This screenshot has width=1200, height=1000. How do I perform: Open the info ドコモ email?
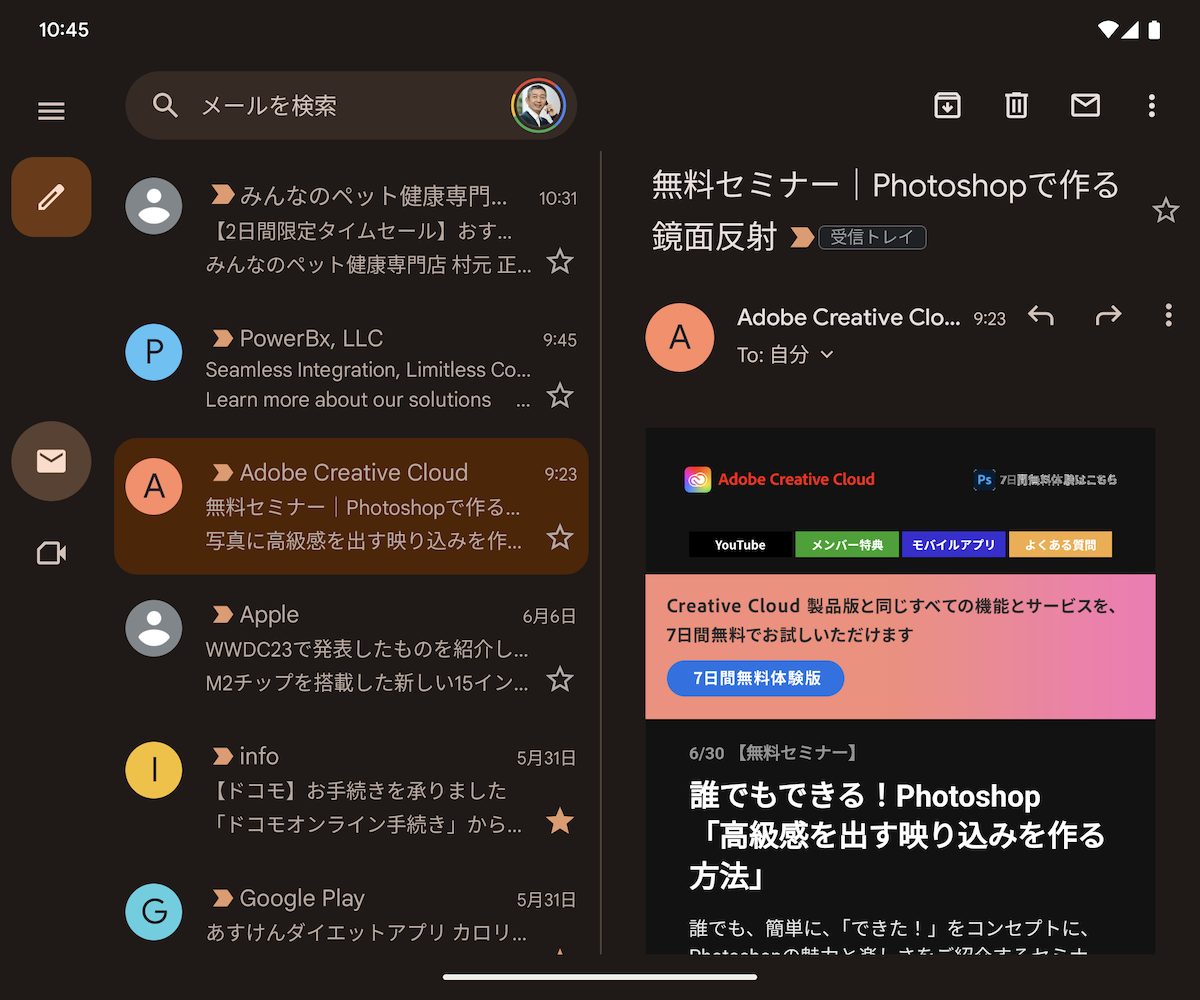[351, 790]
